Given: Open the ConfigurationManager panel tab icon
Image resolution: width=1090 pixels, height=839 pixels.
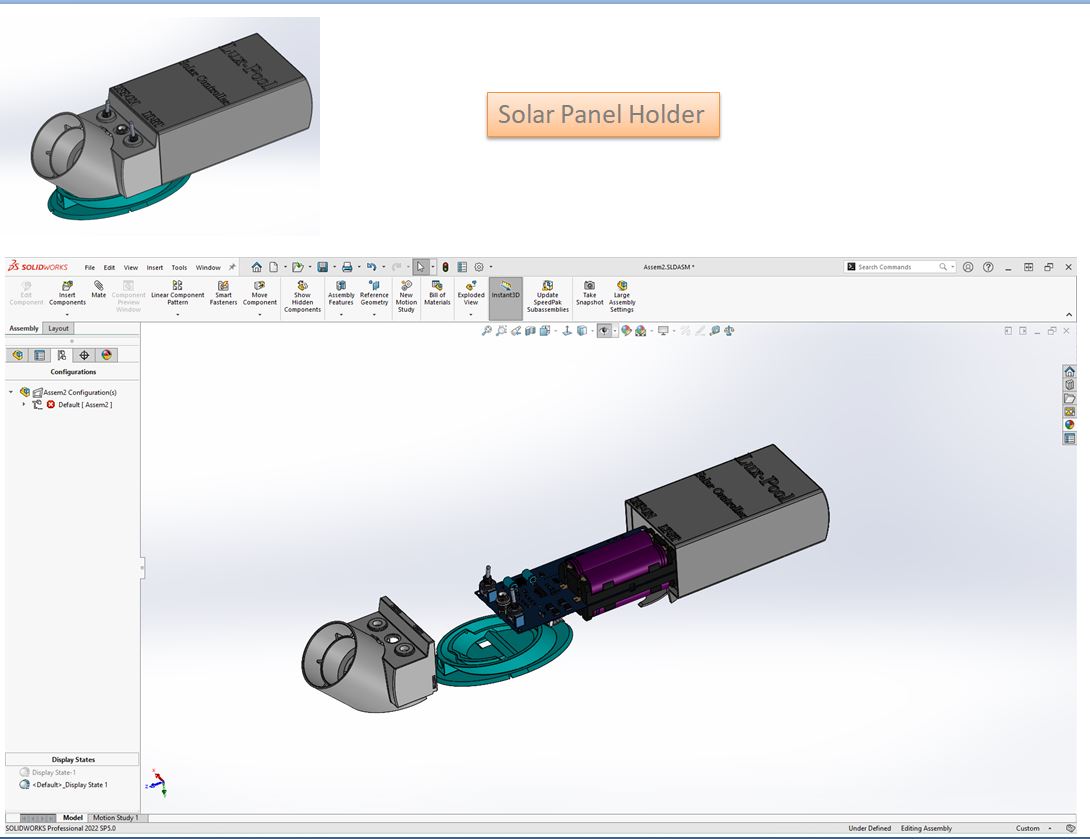Looking at the screenshot, I should coord(62,355).
